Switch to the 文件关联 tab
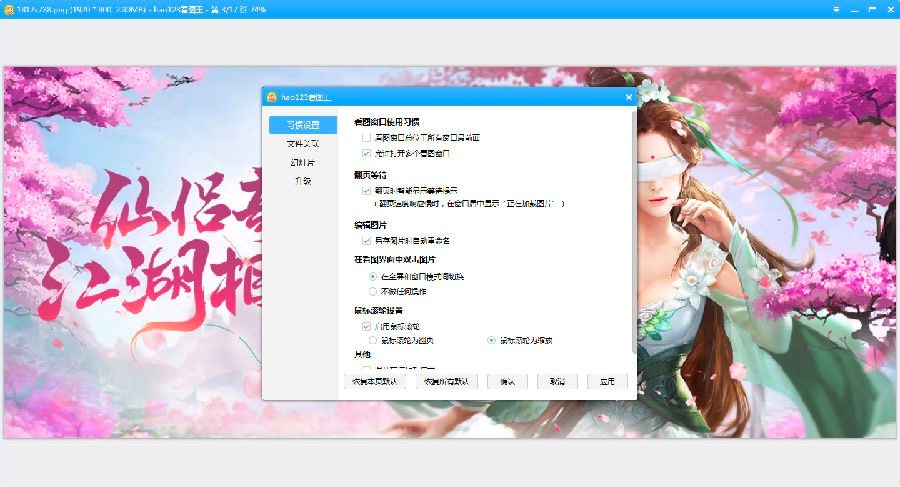This screenshot has width=900, height=487. pos(303,144)
